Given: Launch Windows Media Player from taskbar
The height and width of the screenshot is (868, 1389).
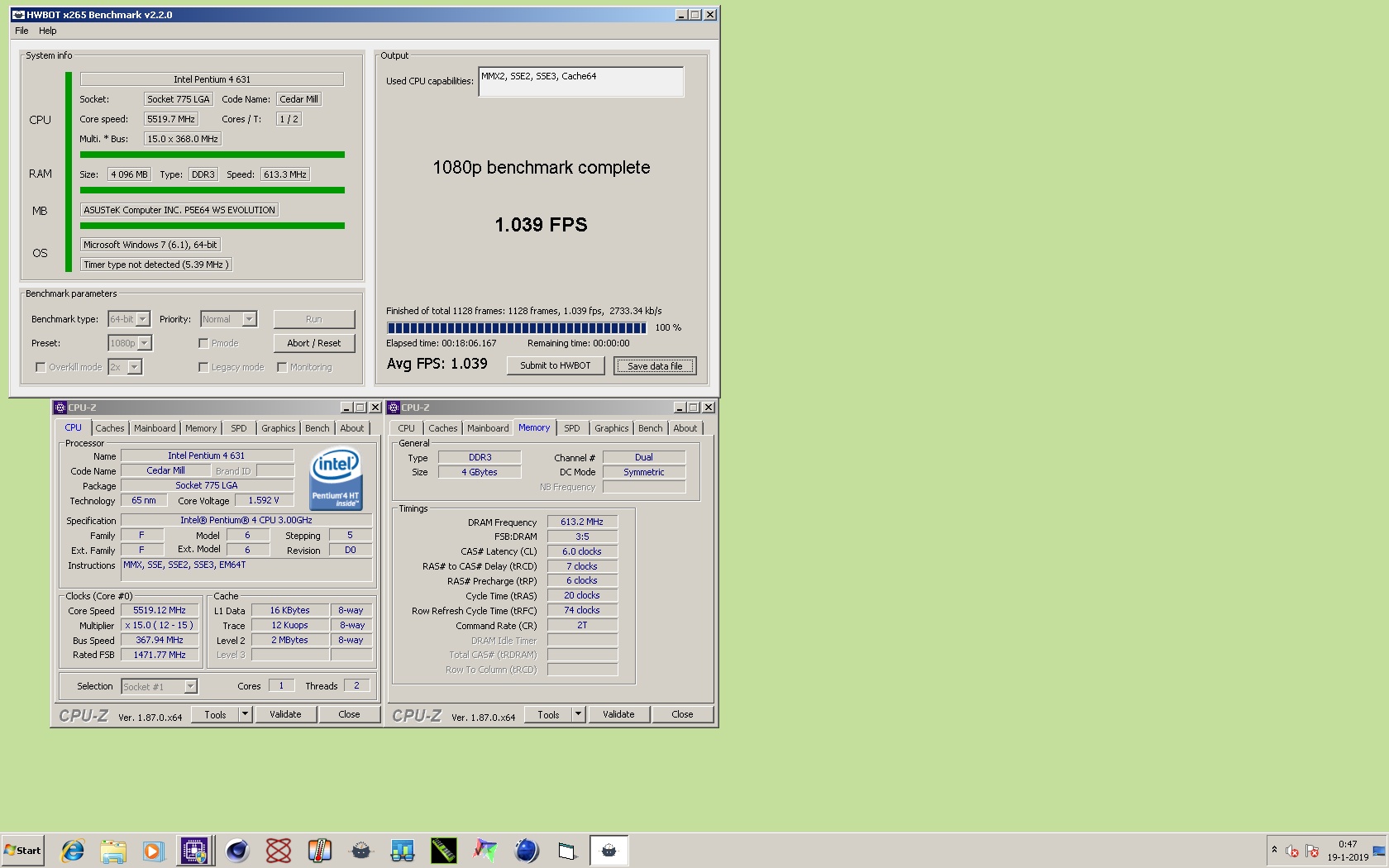Looking at the screenshot, I should coord(154,851).
